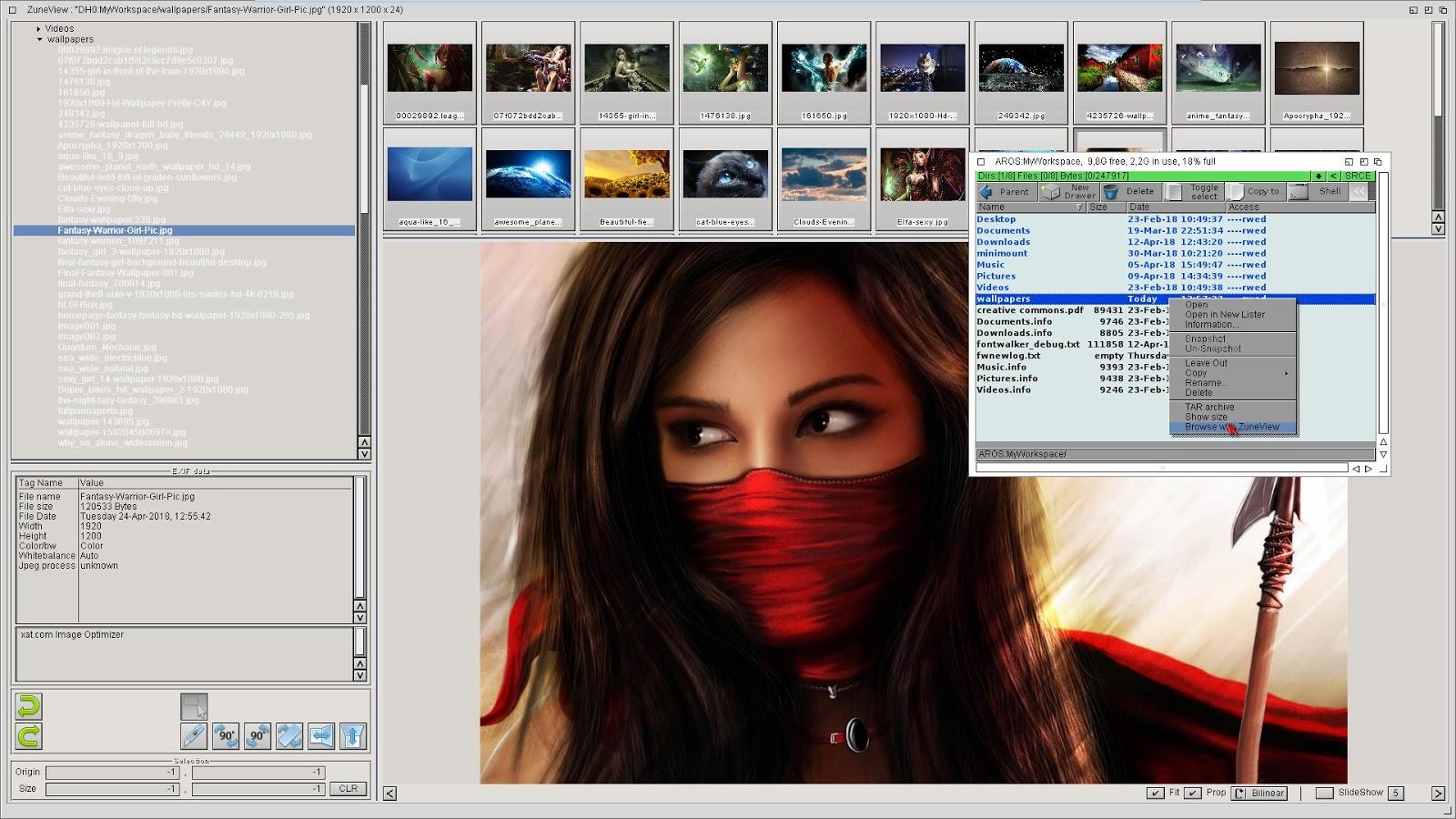Toggle the Prop checkbox
The width and height of the screenshot is (1456, 819).
coord(1193,793)
